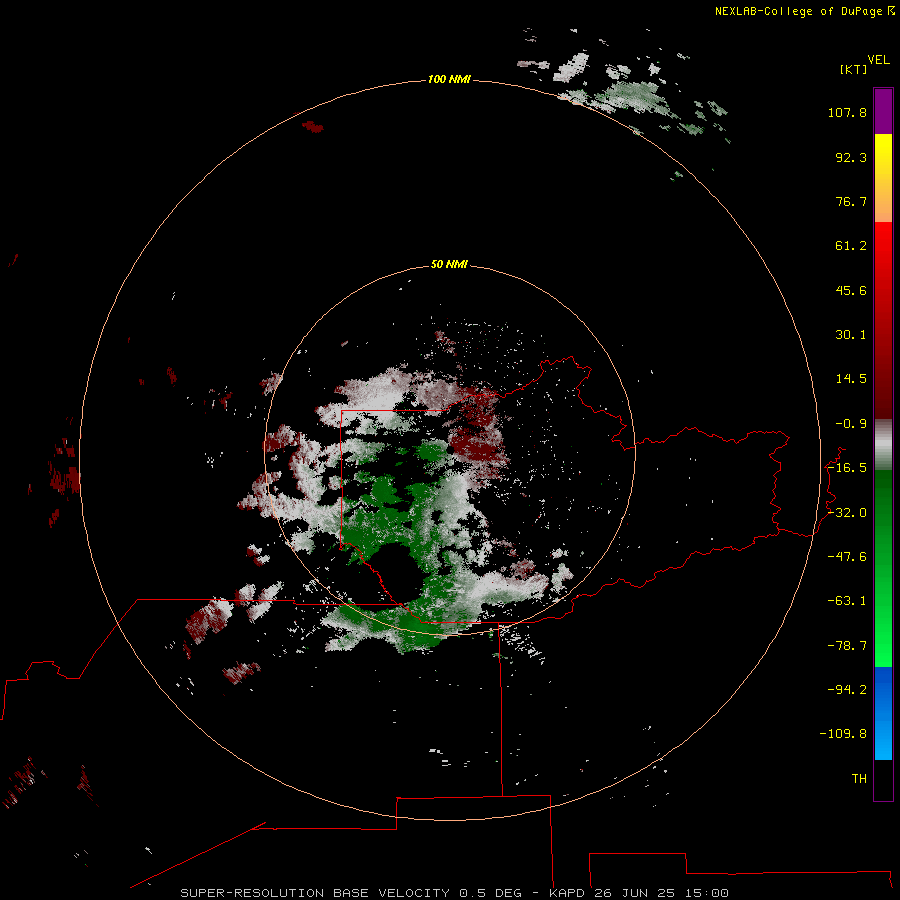Click the -109.8 velocity scale value
900x900 pixels.
pyautogui.click(x=843, y=734)
